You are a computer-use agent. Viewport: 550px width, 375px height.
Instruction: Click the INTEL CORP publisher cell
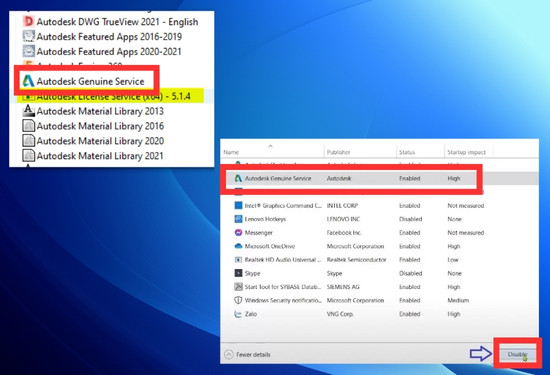(x=342, y=206)
